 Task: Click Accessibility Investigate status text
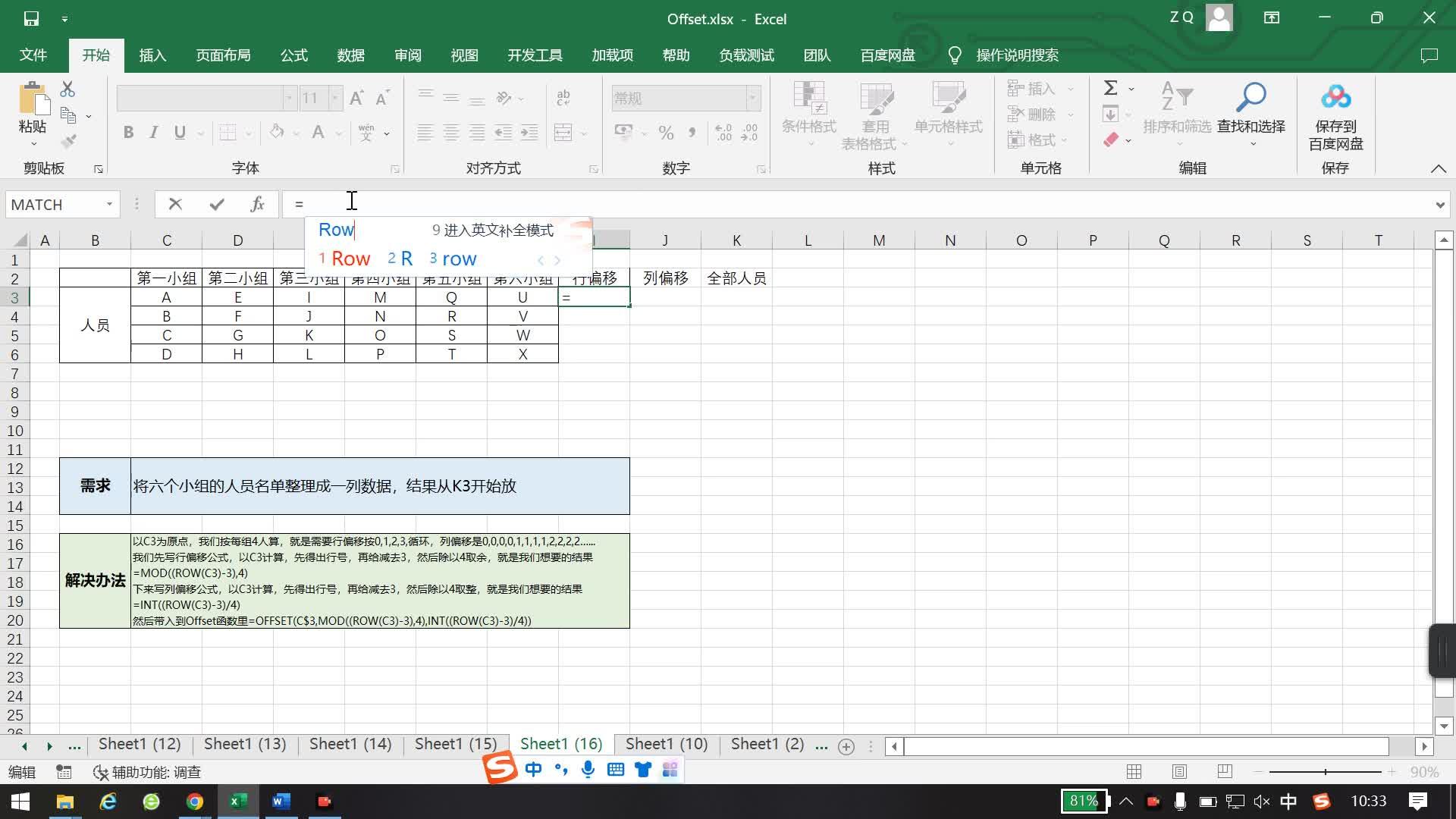147,772
